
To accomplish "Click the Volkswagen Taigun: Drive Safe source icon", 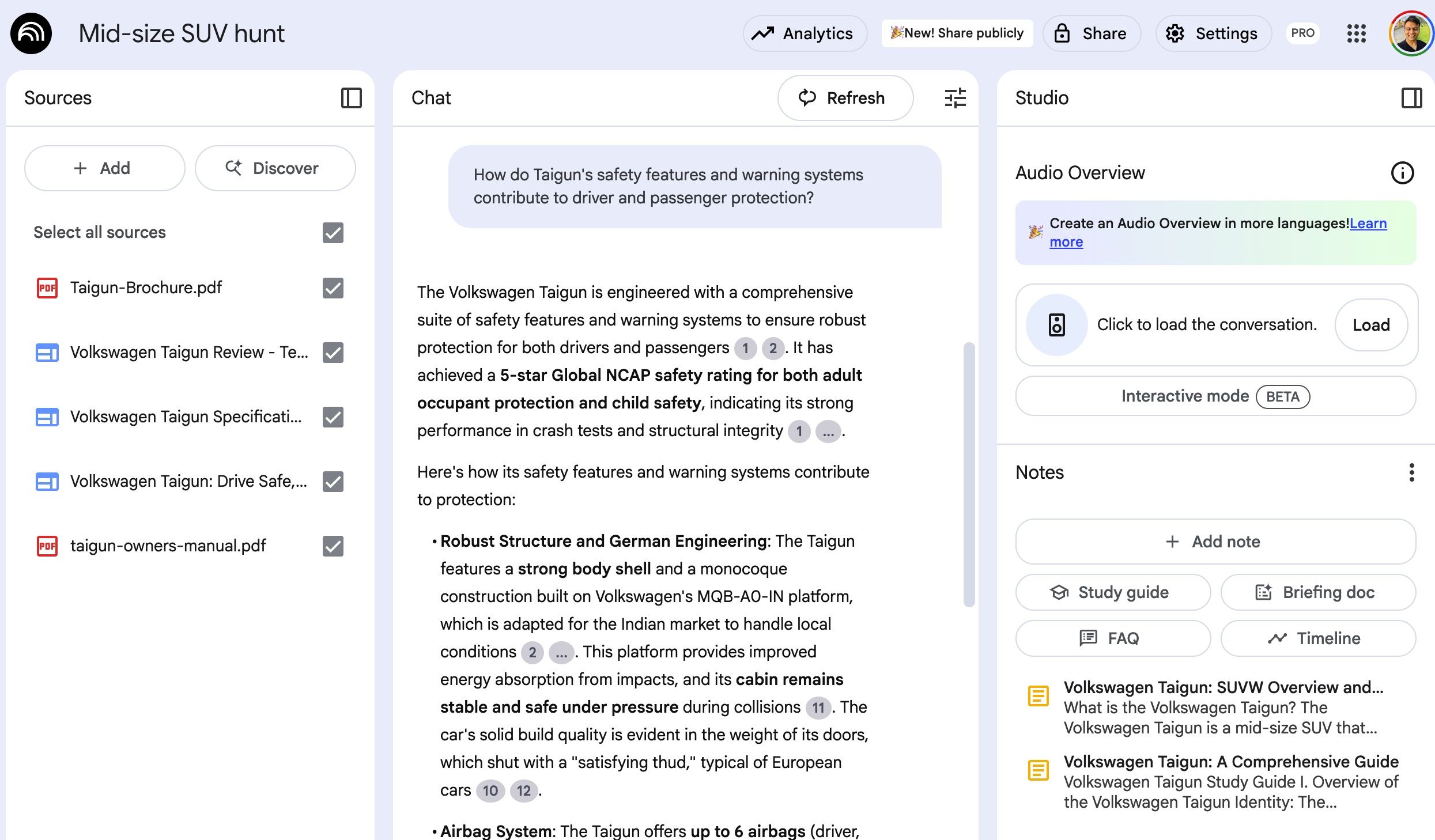I will coord(47,481).
